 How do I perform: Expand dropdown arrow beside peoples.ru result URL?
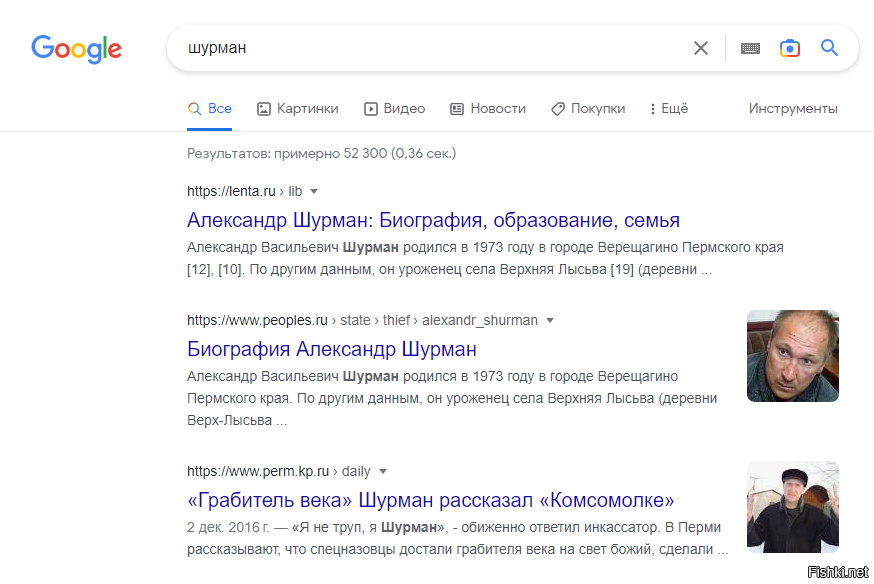(550, 320)
